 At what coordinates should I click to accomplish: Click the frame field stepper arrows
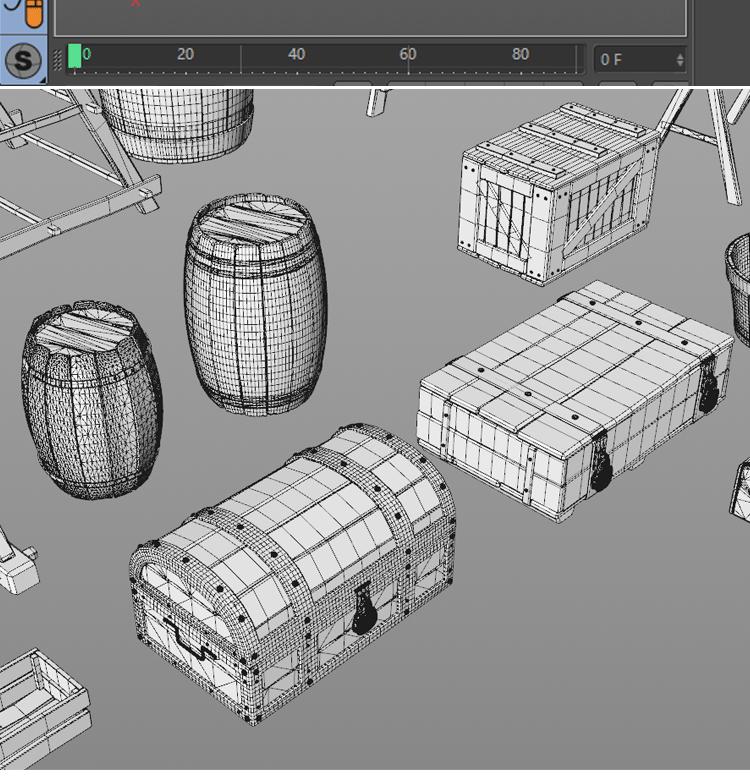pyautogui.click(x=680, y=60)
